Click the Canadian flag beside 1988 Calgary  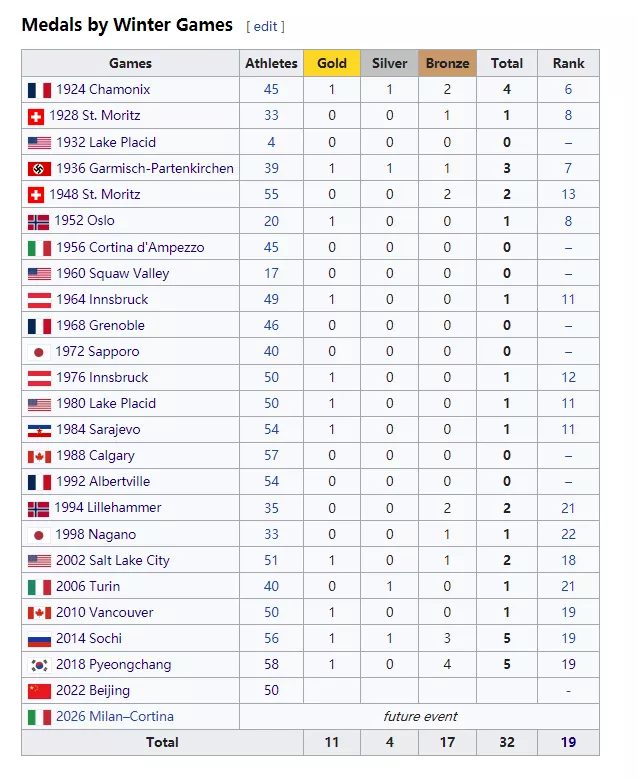pos(39,456)
